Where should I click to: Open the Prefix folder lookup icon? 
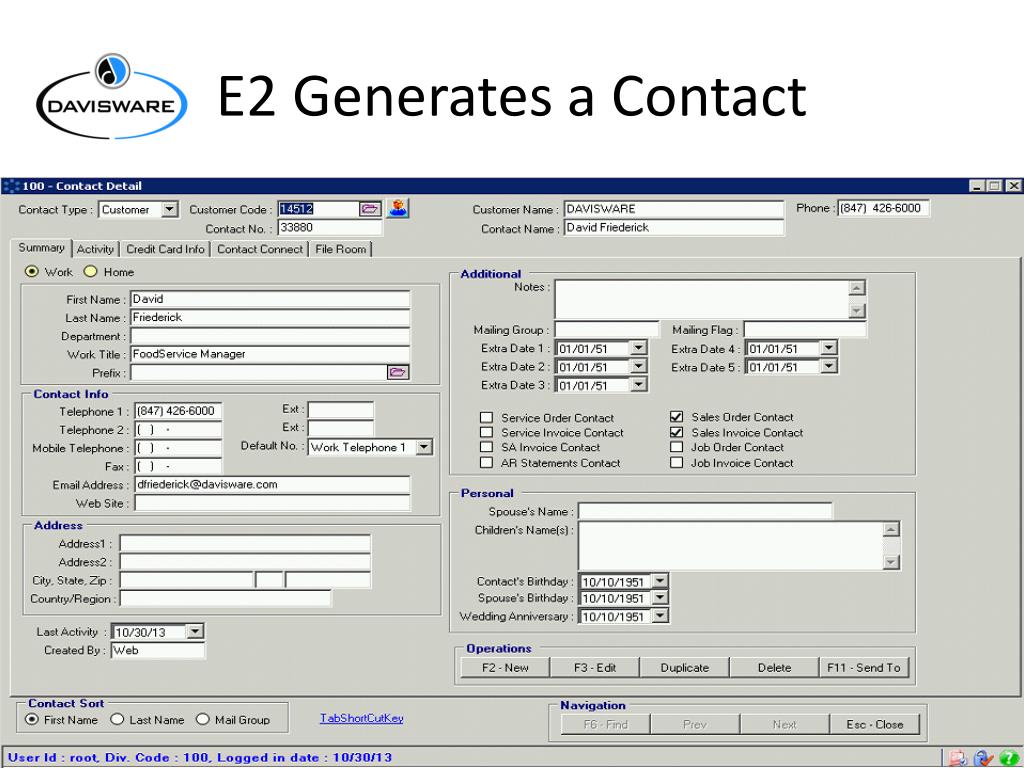(398, 372)
